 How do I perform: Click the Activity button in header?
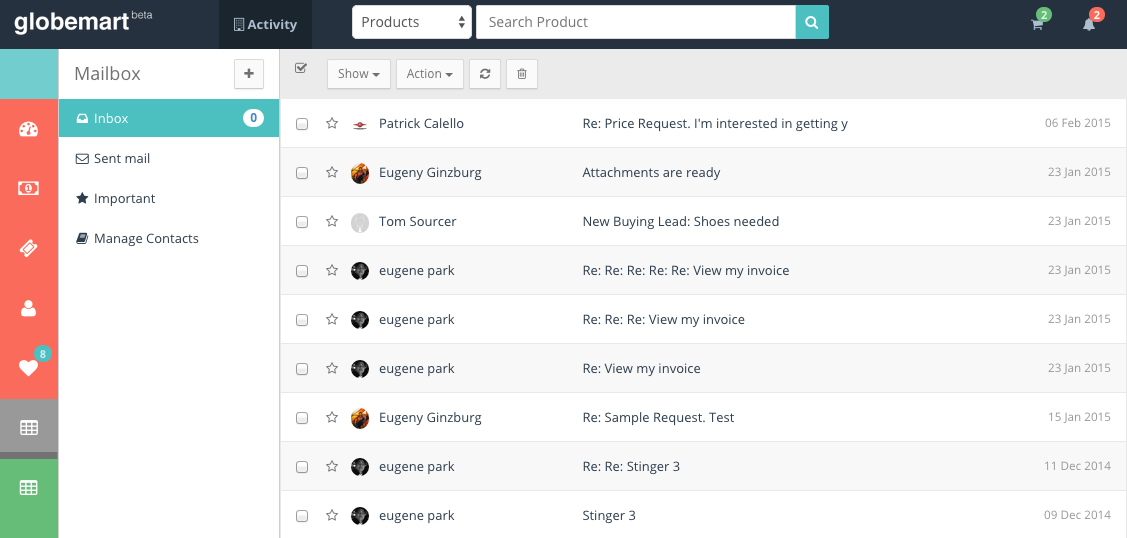pyautogui.click(x=265, y=24)
